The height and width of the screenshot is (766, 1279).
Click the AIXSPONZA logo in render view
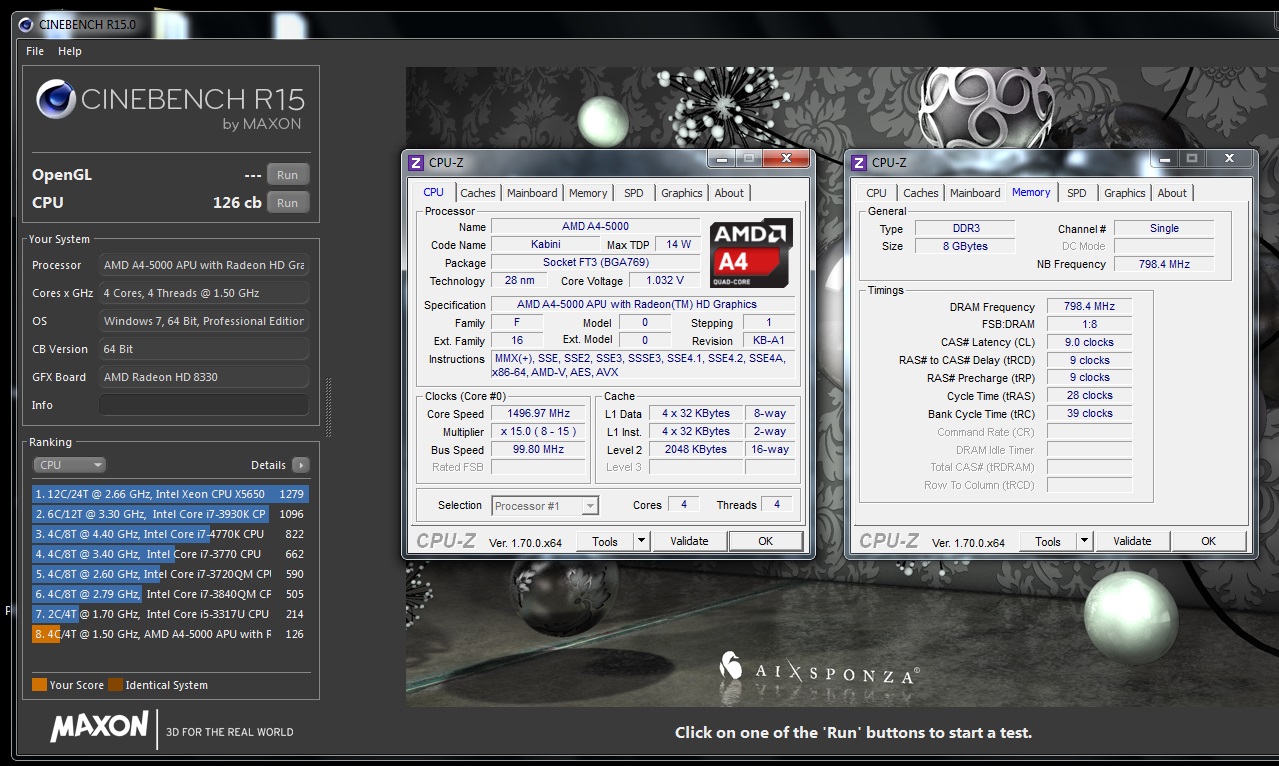pos(818,670)
